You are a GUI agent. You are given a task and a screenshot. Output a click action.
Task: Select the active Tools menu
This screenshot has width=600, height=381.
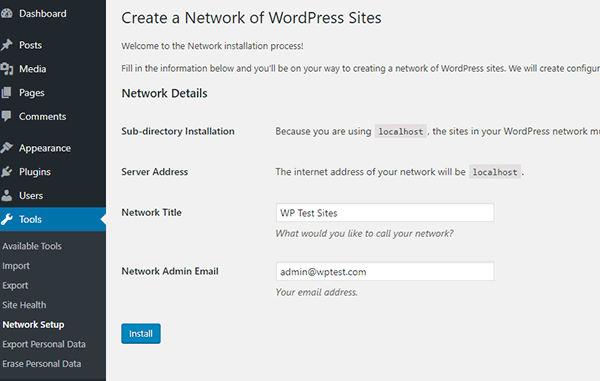click(53, 219)
